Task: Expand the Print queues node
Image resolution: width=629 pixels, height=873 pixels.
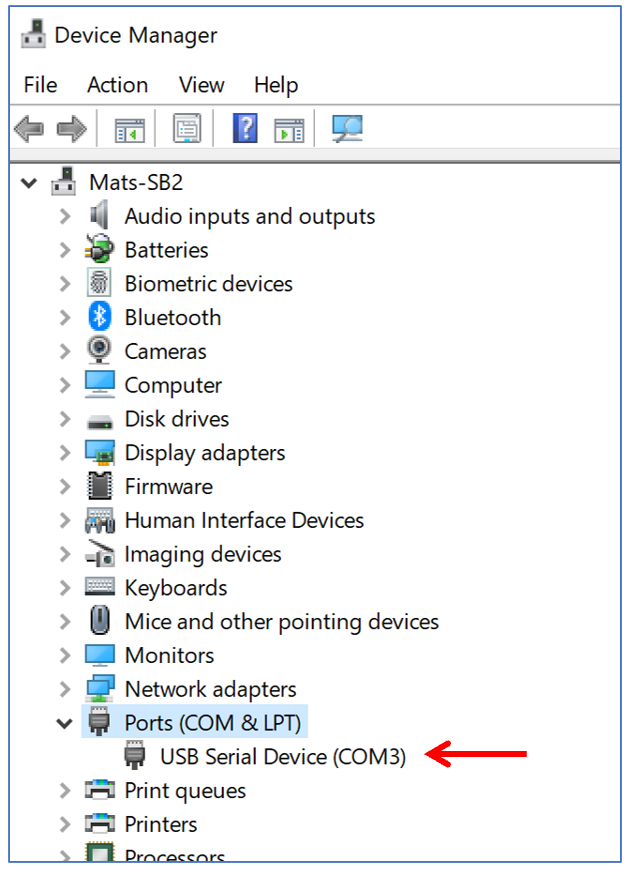Action: pos(66,791)
